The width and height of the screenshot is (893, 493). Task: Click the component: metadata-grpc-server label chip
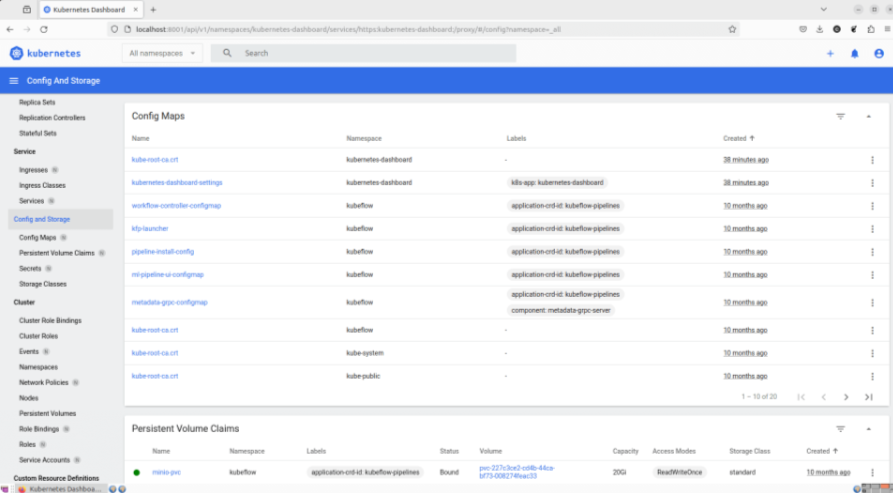pyautogui.click(x=560, y=310)
